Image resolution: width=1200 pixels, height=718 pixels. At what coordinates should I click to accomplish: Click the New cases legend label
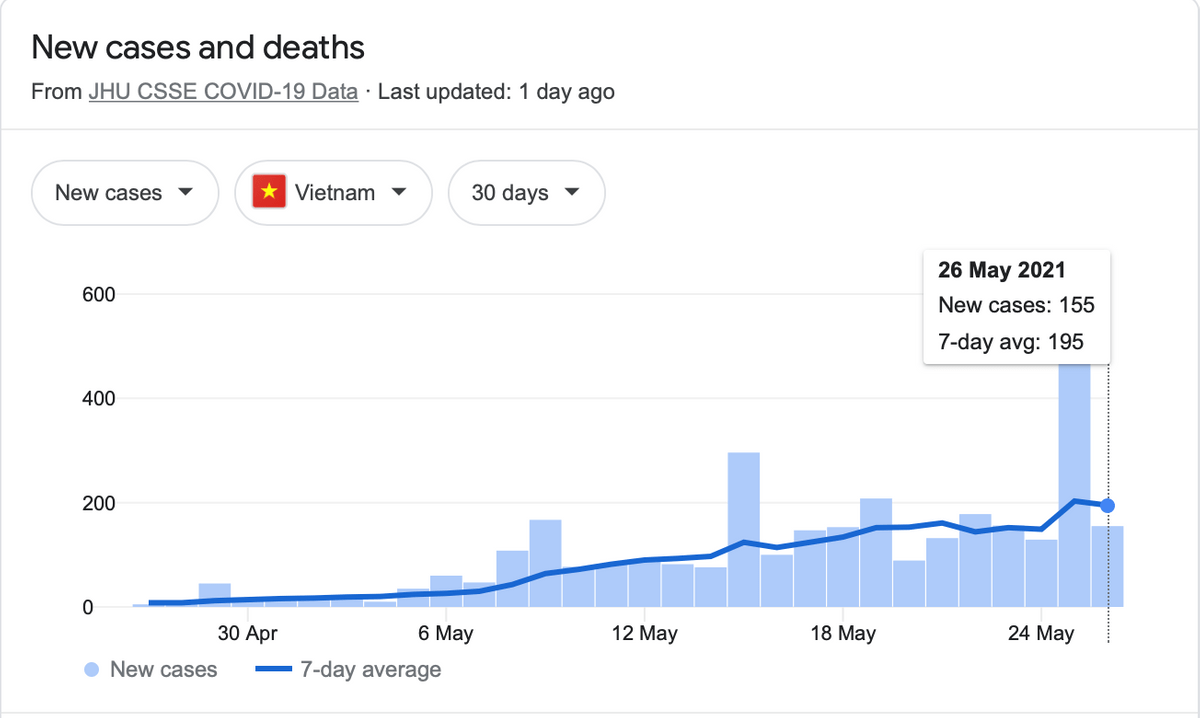point(163,670)
